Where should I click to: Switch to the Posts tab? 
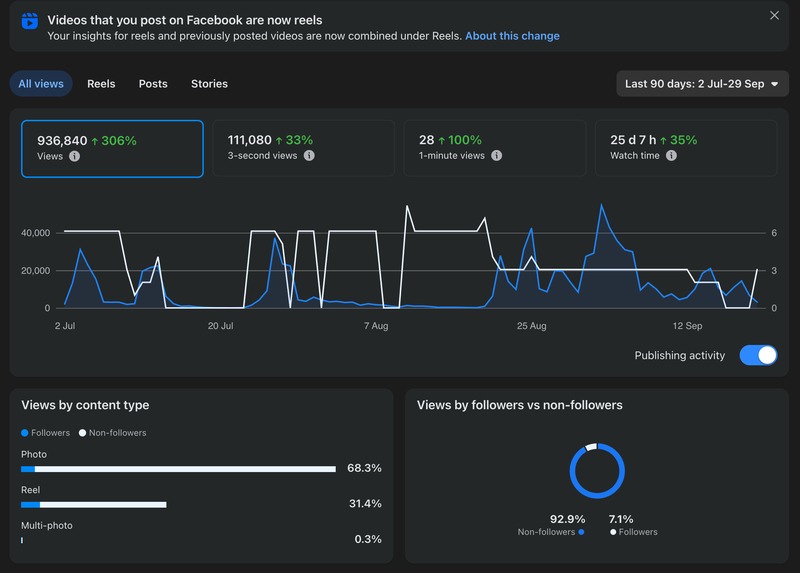[x=153, y=84]
